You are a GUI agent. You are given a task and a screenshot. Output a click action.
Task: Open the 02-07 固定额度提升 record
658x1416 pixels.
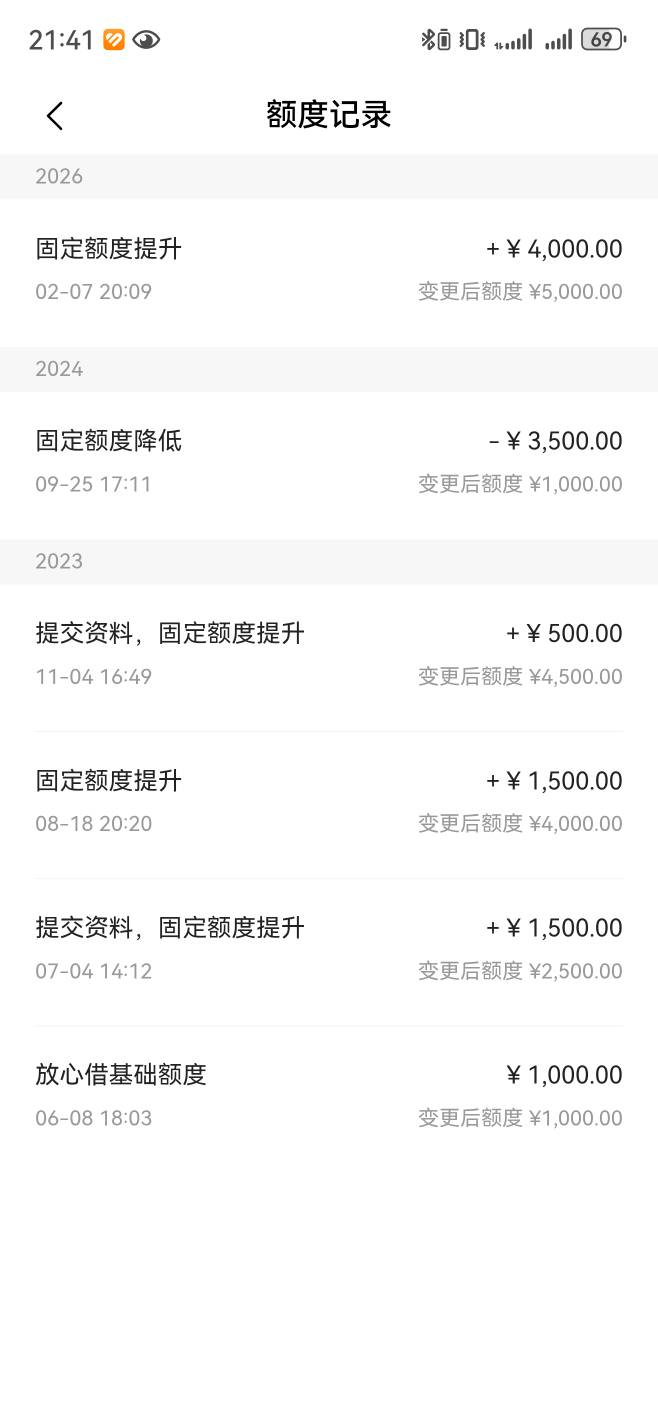tap(329, 269)
